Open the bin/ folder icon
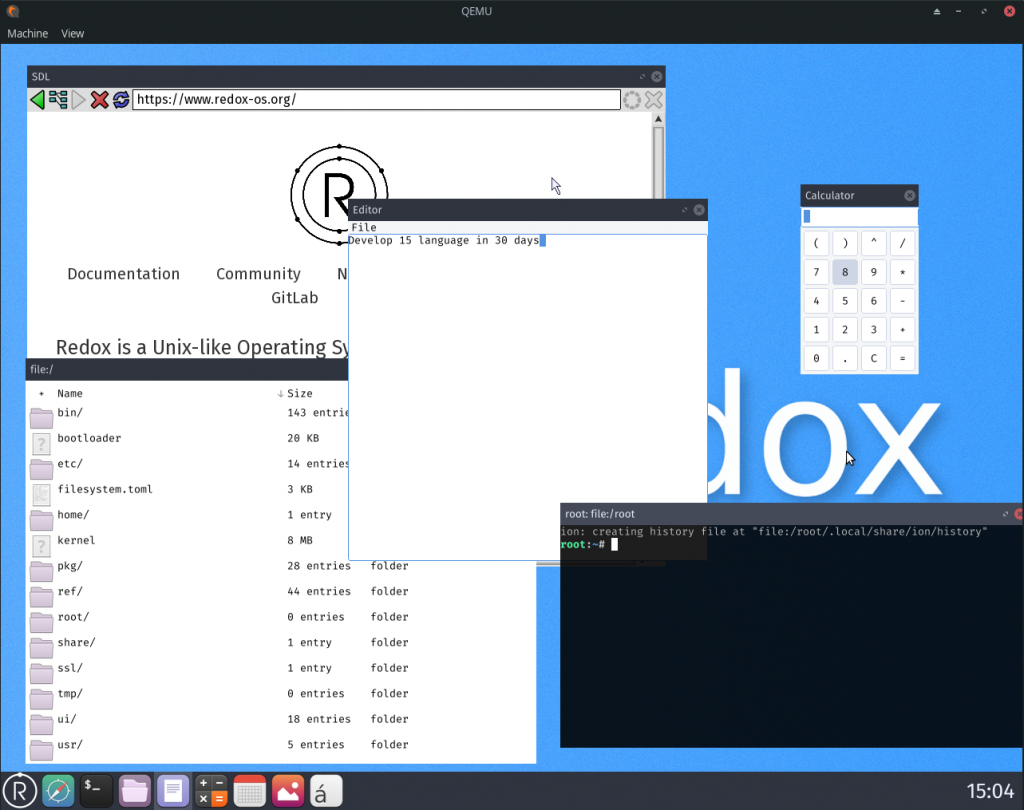The width and height of the screenshot is (1024, 810). pyautogui.click(x=41, y=417)
